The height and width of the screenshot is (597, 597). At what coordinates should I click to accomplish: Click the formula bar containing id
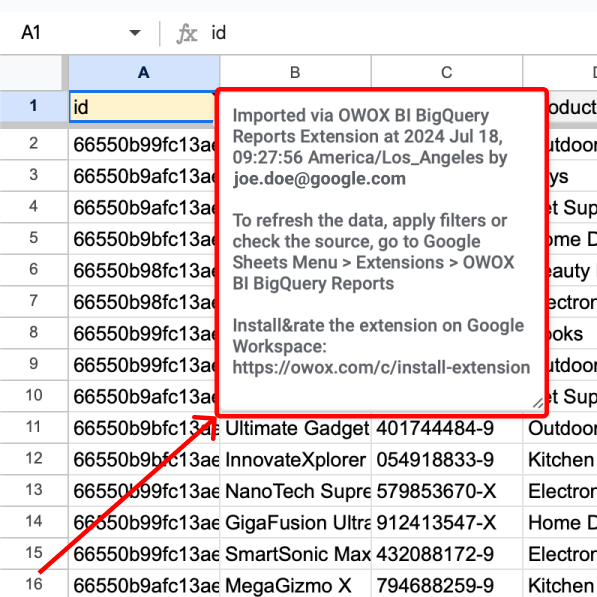click(x=404, y=33)
